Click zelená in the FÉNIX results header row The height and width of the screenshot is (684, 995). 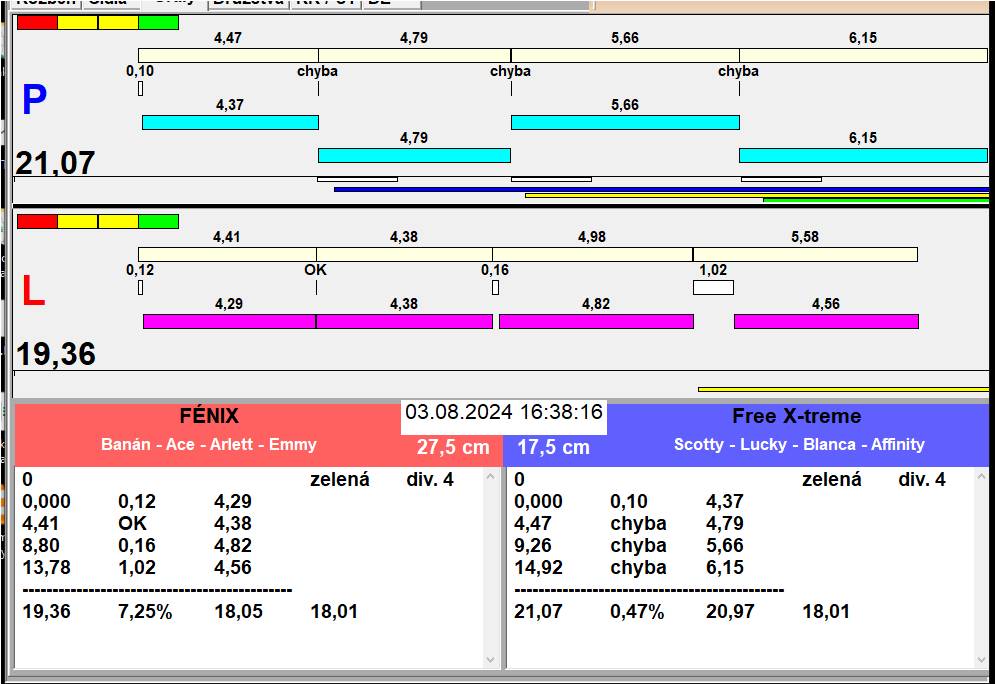pos(339,479)
